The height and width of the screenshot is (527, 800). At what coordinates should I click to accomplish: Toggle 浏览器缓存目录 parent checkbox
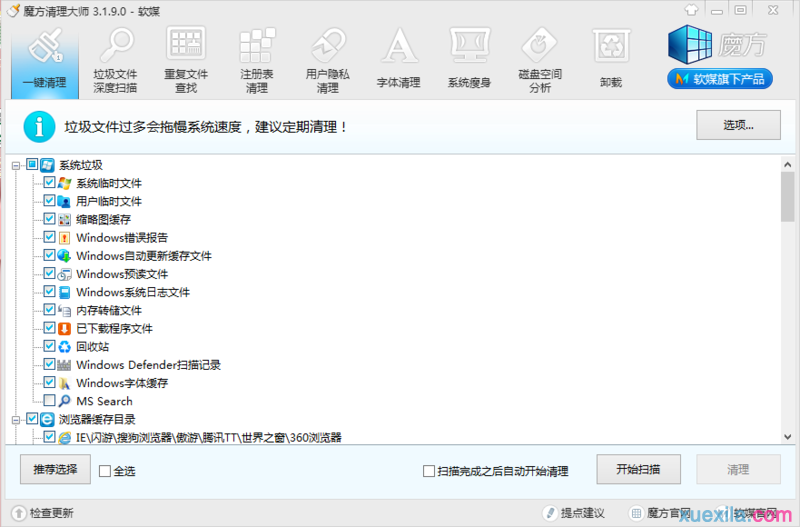[32, 419]
